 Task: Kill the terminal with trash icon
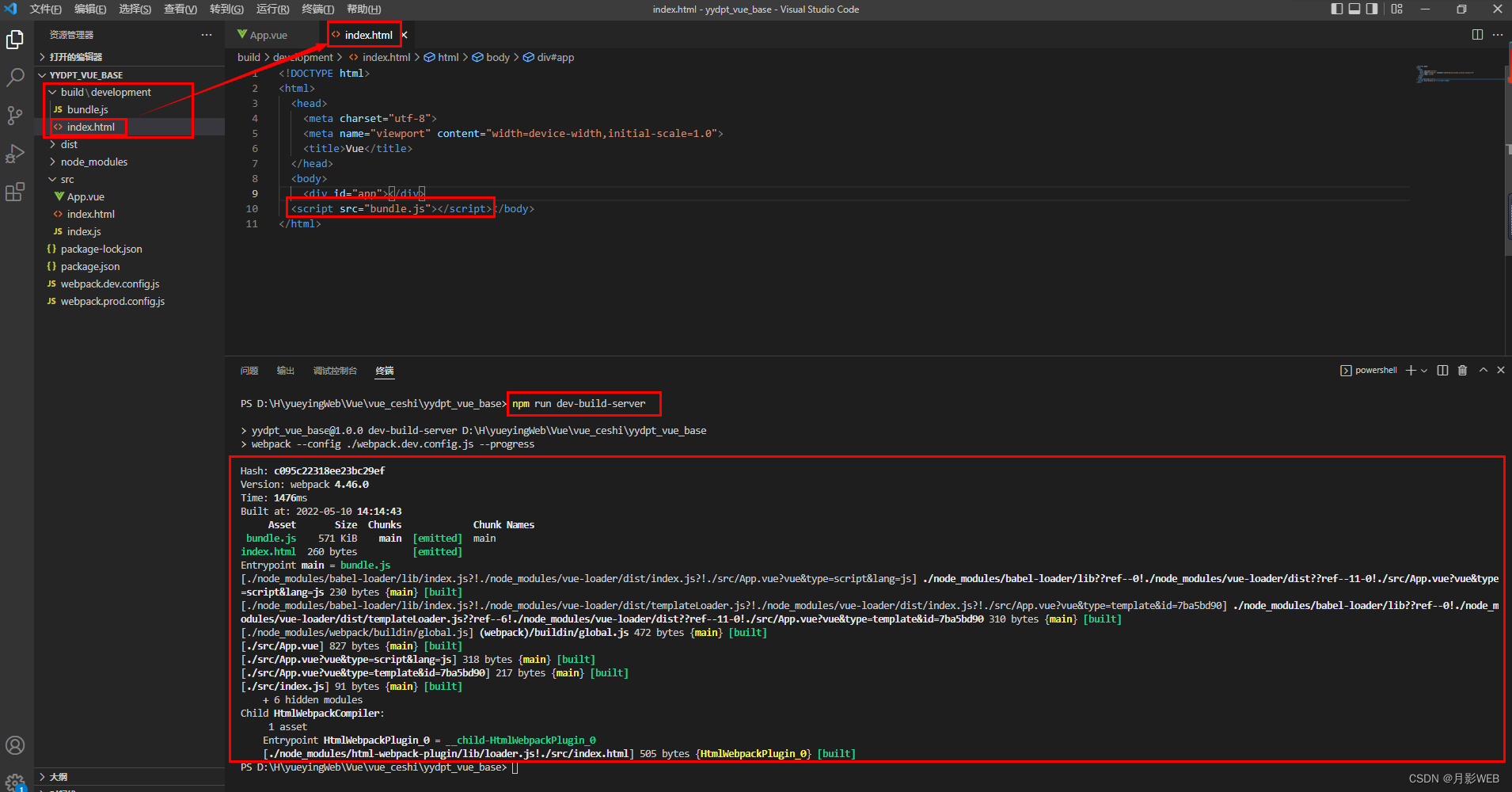(x=1463, y=370)
